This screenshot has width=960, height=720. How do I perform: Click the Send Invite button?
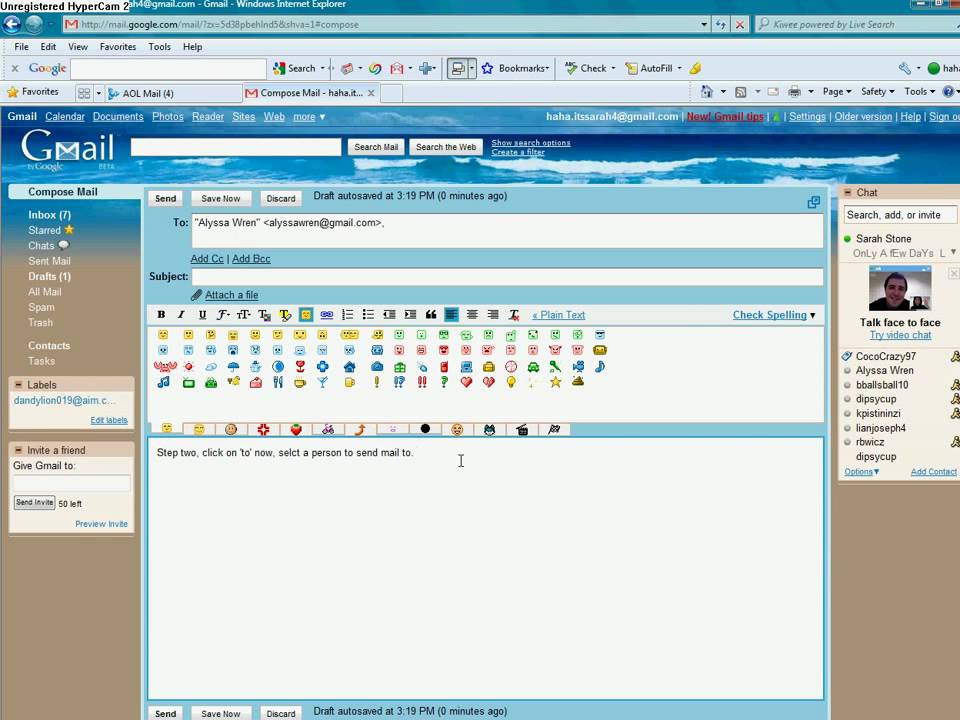pyautogui.click(x=34, y=503)
